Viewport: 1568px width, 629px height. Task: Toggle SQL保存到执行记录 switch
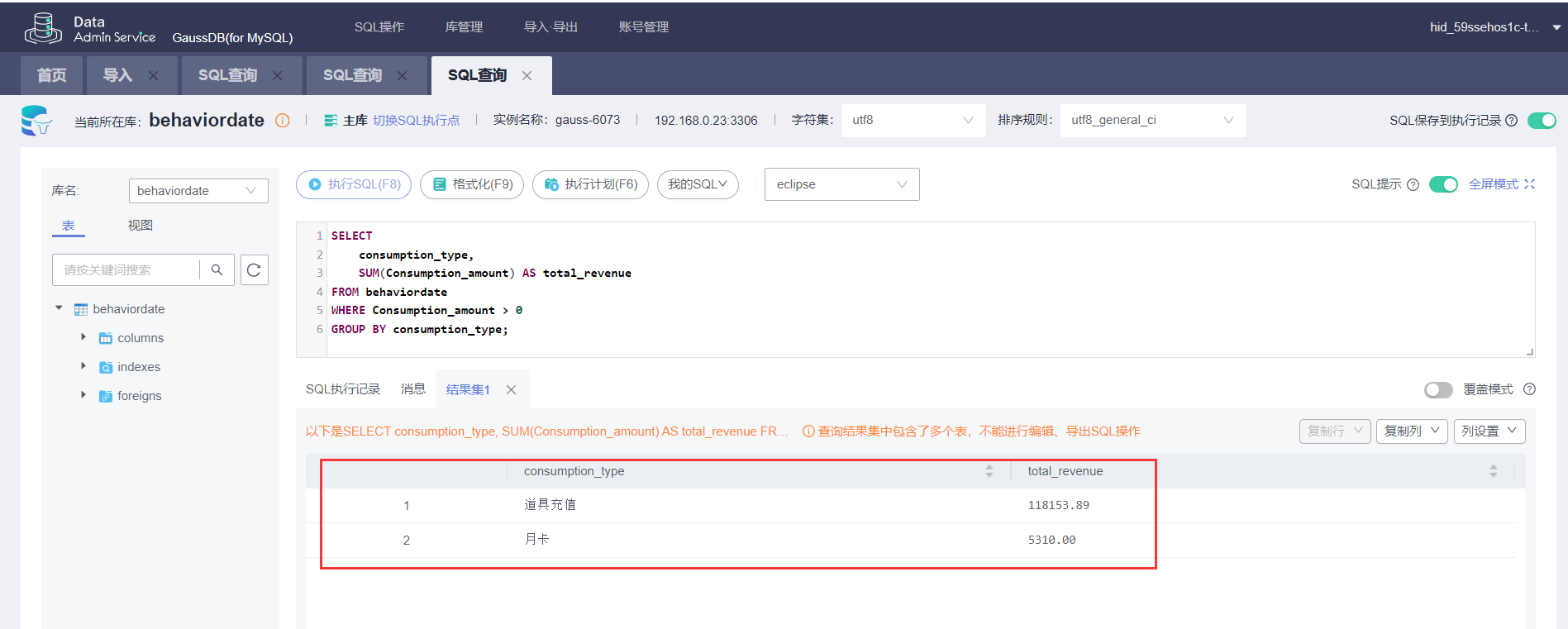pos(1542,121)
